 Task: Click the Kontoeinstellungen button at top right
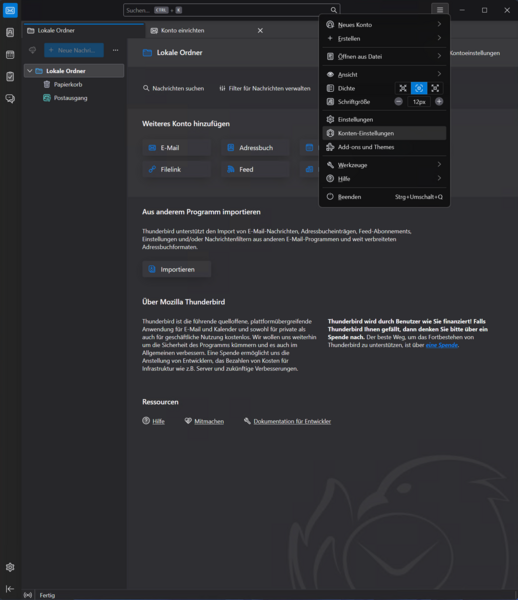pos(475,53)
